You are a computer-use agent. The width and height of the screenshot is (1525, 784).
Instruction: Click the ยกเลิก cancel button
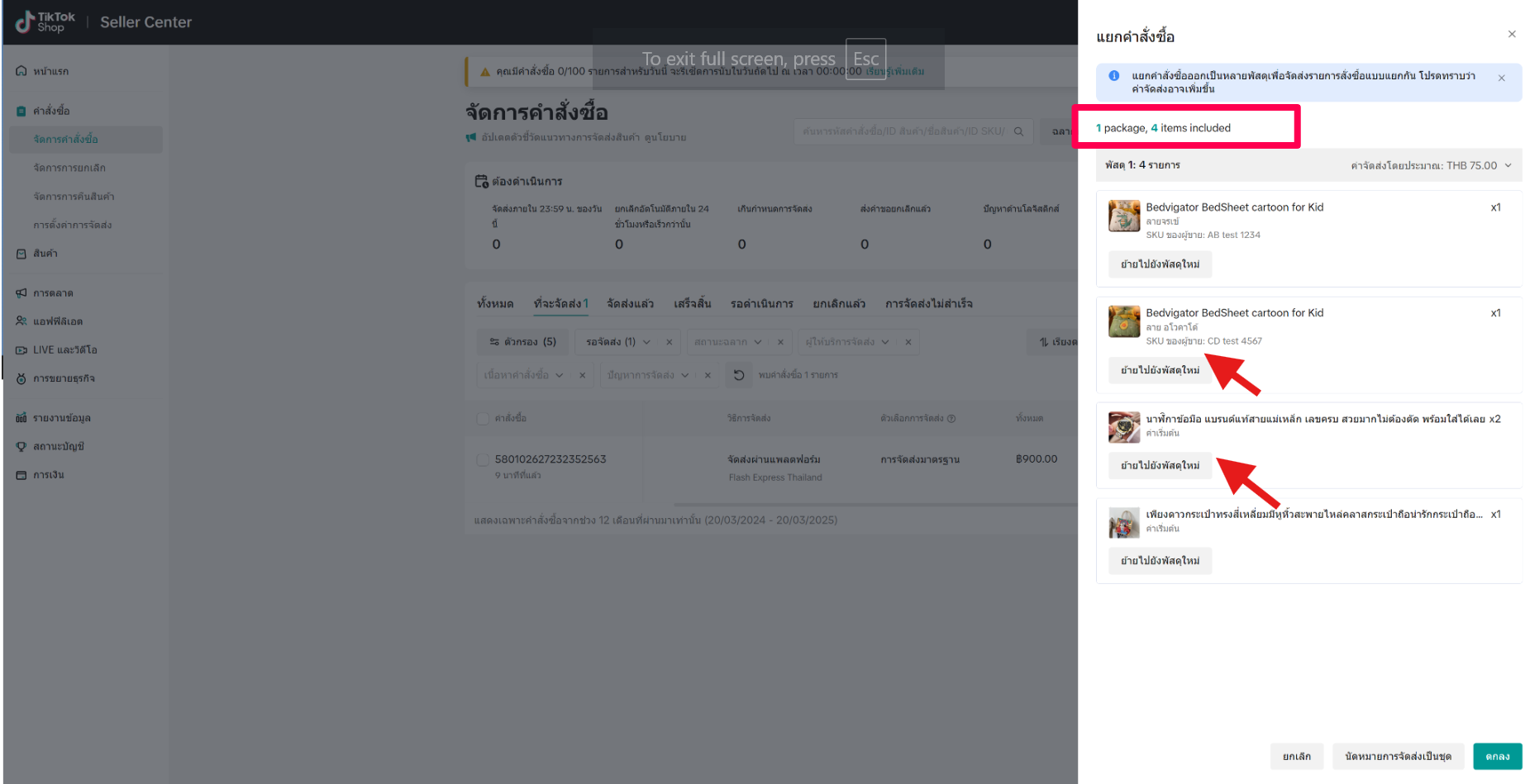click(1297, 757)
